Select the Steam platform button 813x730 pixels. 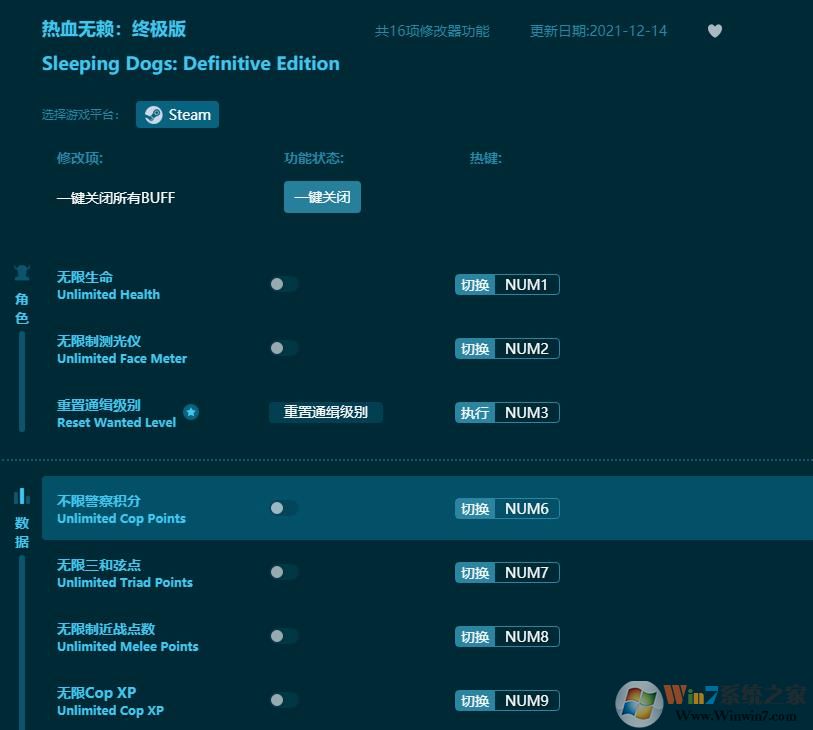coord(177,115)
